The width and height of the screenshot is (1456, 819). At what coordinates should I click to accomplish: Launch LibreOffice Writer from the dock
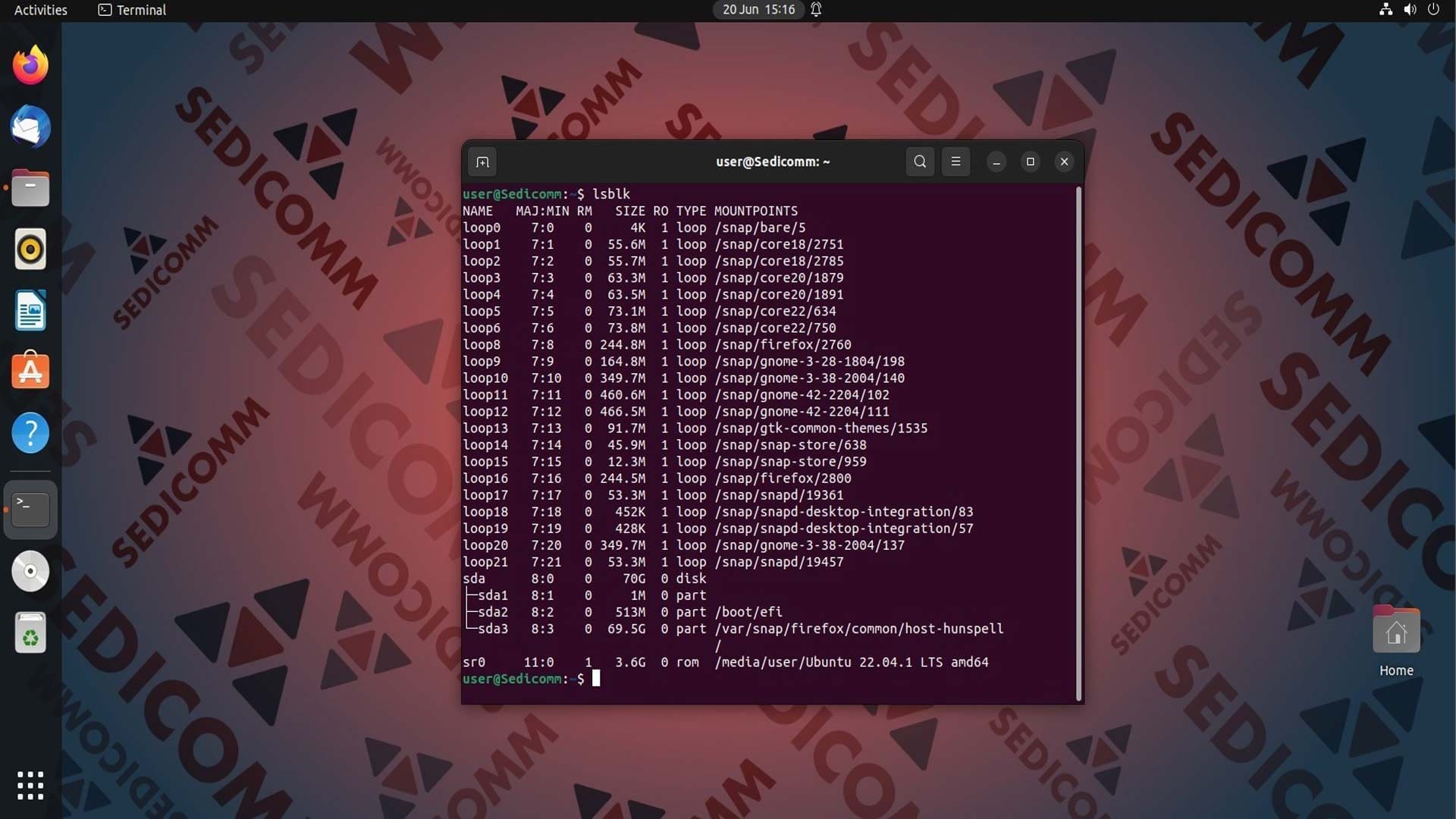click(x=30, y=310)
